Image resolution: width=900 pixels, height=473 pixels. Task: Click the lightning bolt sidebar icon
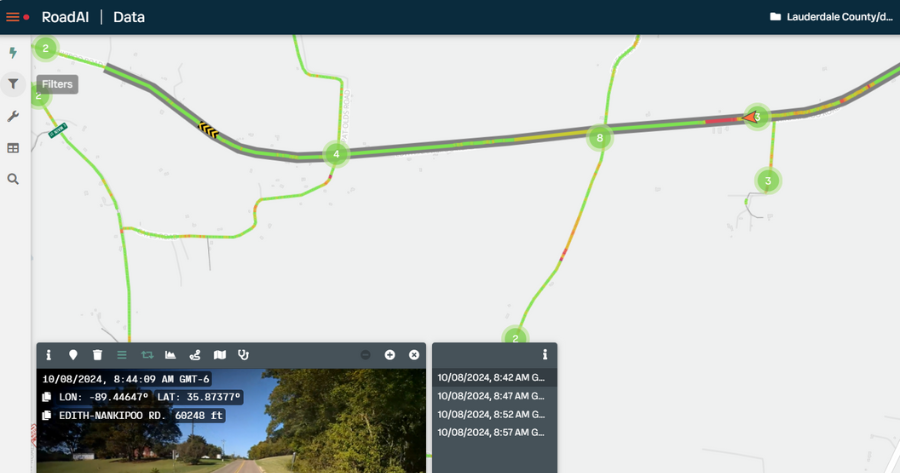(13, 53)
